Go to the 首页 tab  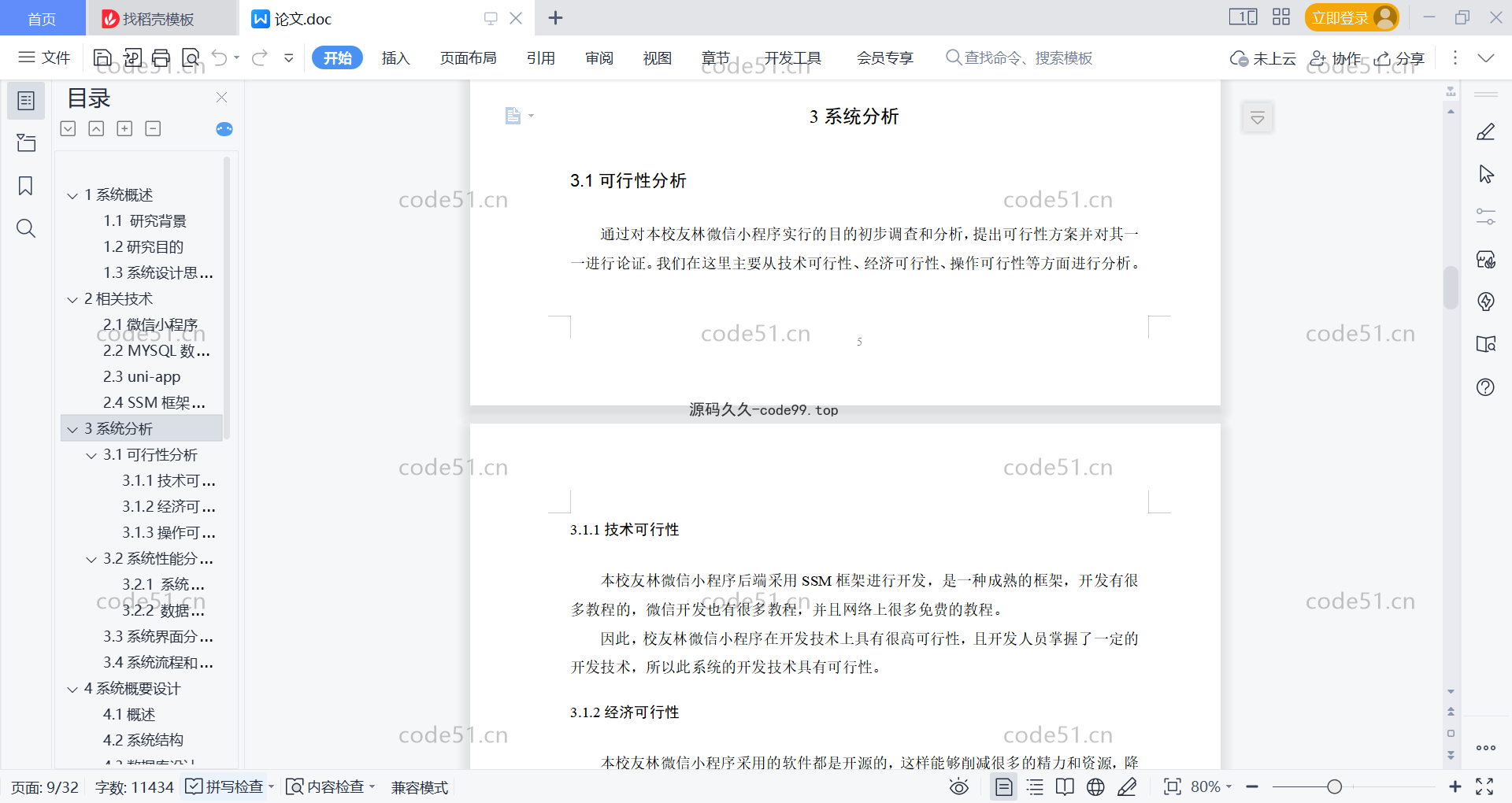click(x=42, y=18)
